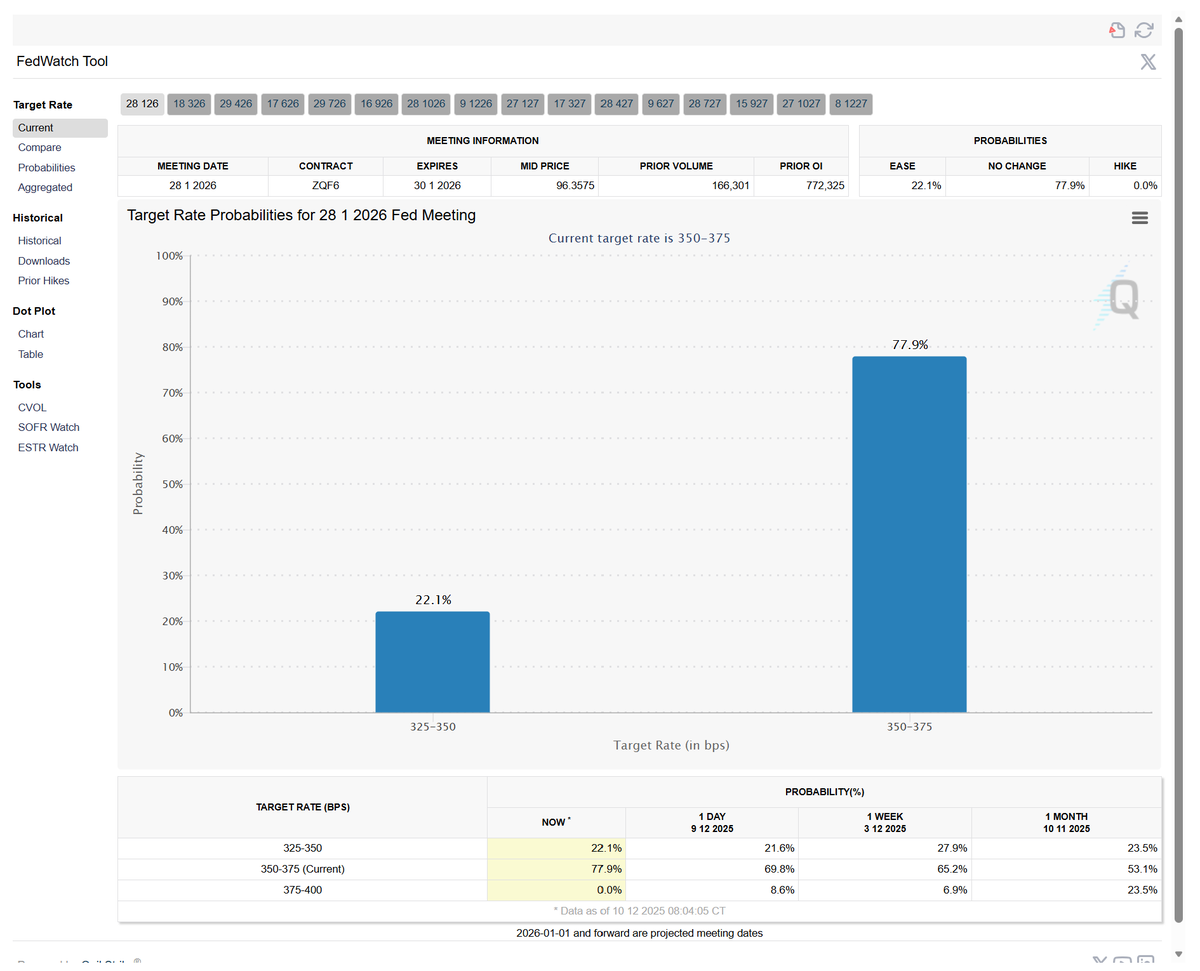Click the 28 1 2026 meeting date cell
The height and width of the screenshot is (971, 1200).
(193, 186)
